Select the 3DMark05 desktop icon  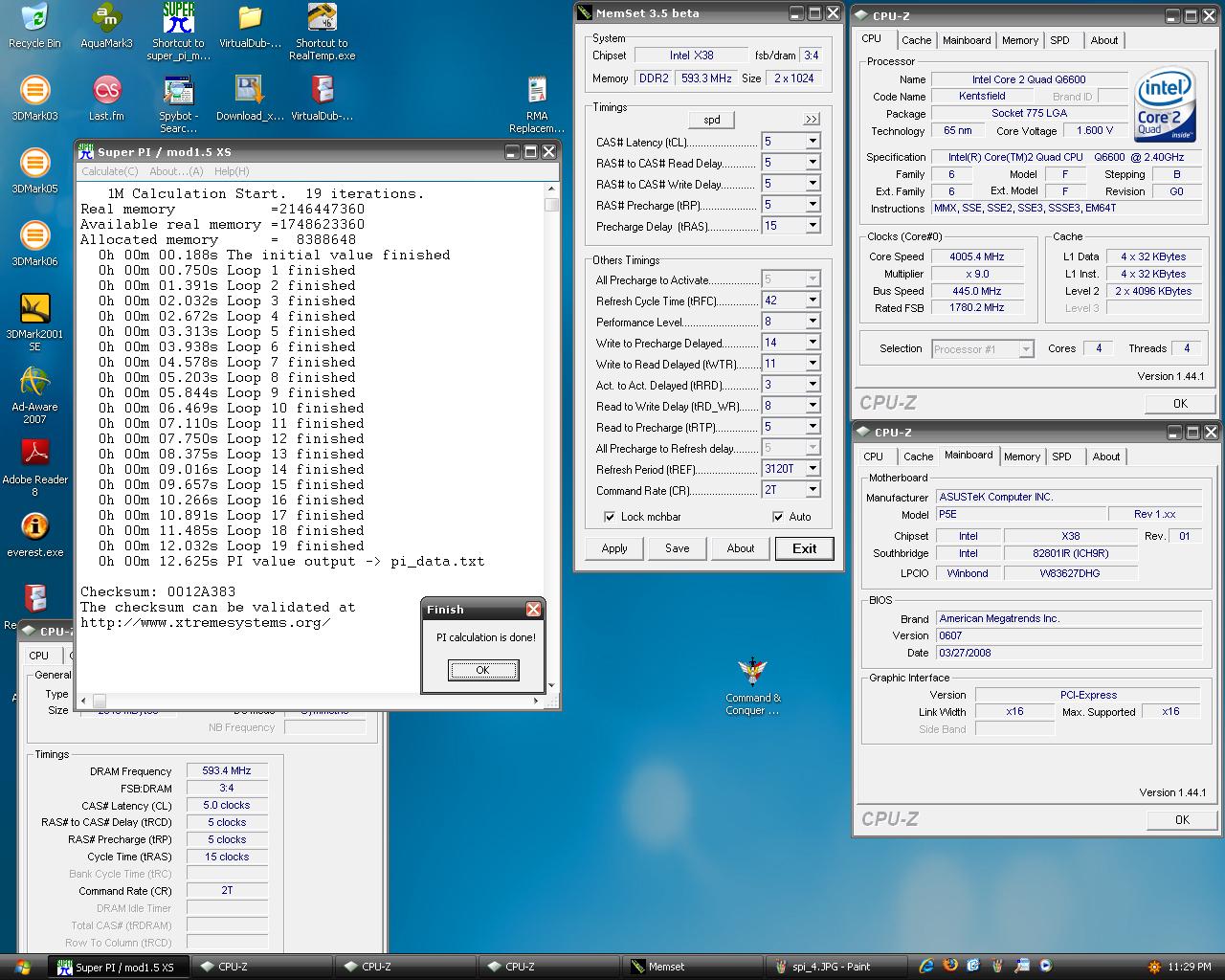tap(34, 171)
